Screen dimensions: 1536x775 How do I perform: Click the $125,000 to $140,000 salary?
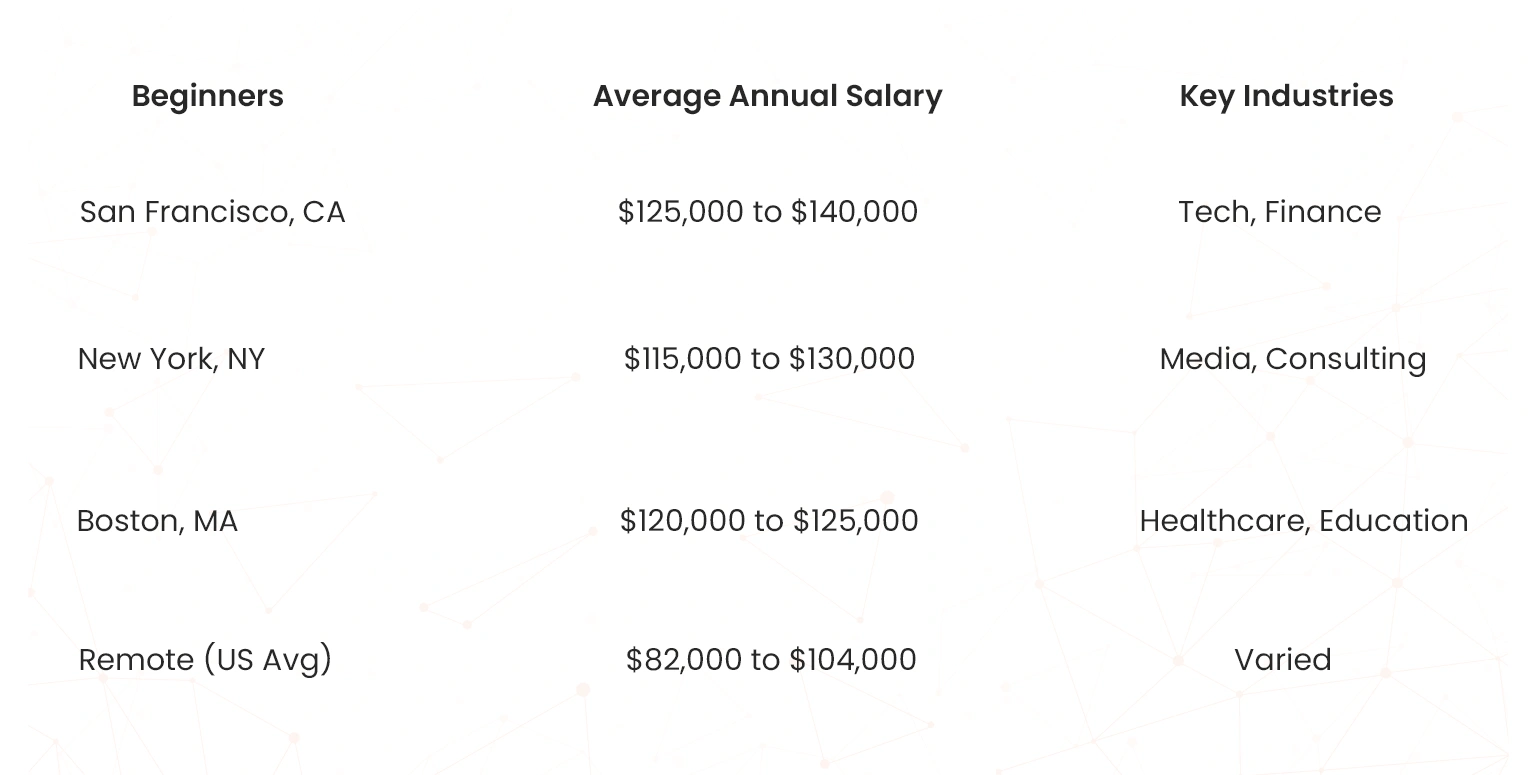tap(767, 212)
